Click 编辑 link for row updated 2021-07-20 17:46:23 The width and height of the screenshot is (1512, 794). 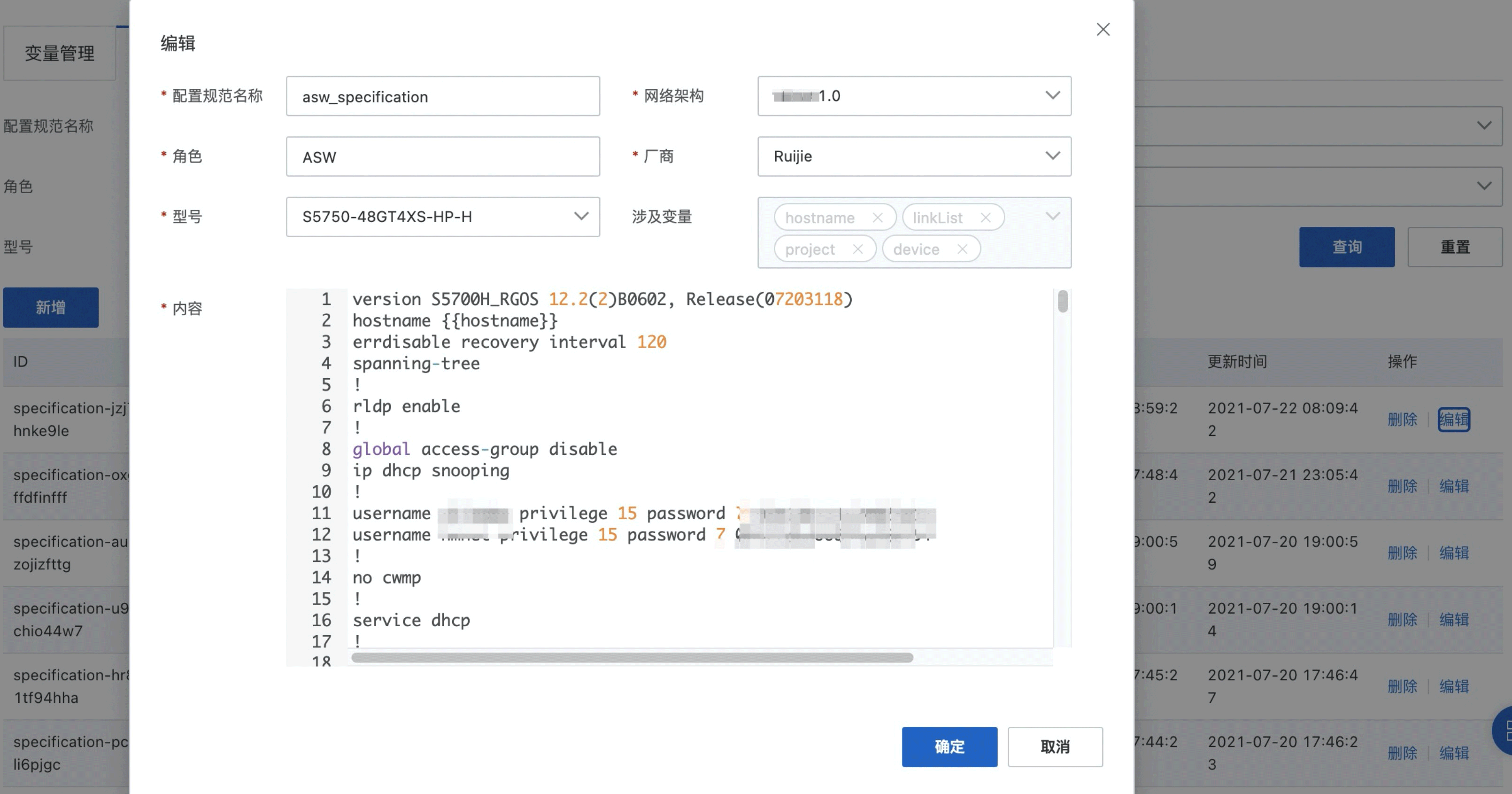(1454, 753)
